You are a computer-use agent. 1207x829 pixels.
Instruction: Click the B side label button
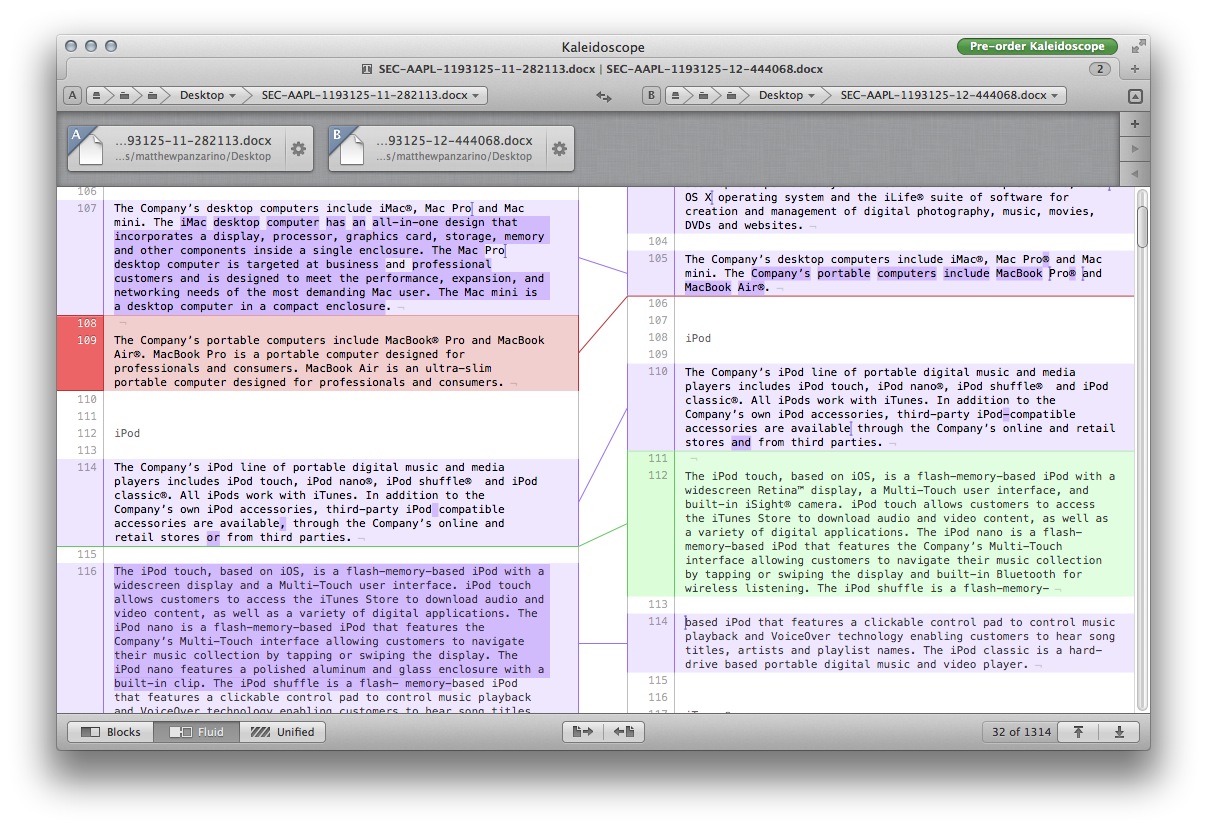click(651, 96)
